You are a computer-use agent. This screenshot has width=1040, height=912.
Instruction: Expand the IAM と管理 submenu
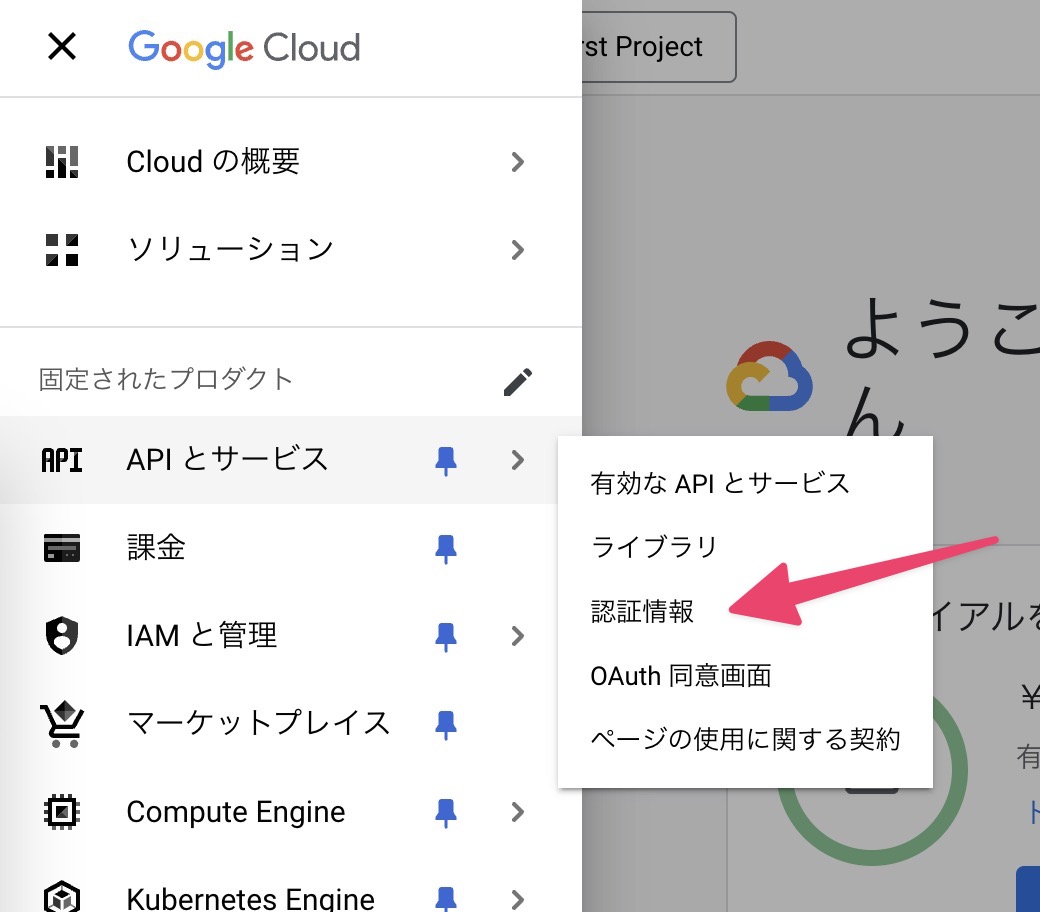point(518,636)
